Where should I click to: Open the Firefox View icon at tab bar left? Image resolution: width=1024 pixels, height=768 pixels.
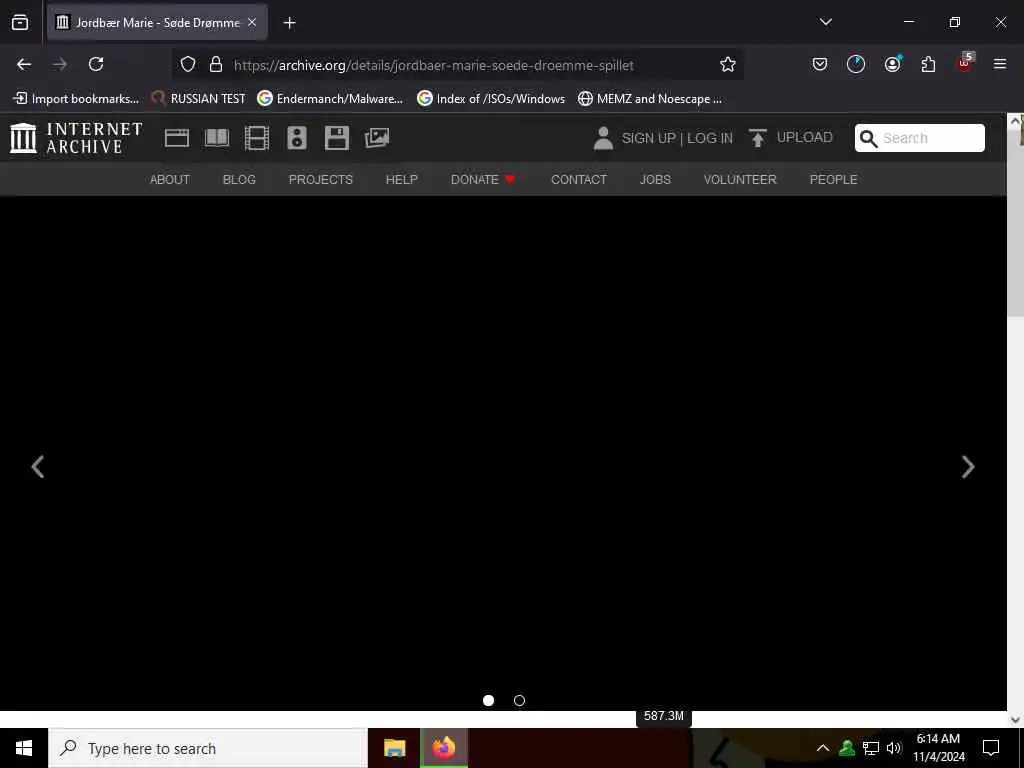pos(20,22)
